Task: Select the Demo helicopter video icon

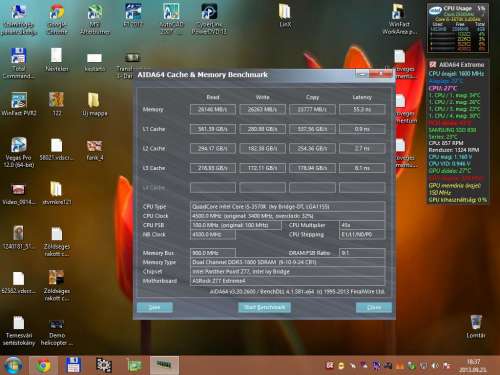Action: click(56, 332)
